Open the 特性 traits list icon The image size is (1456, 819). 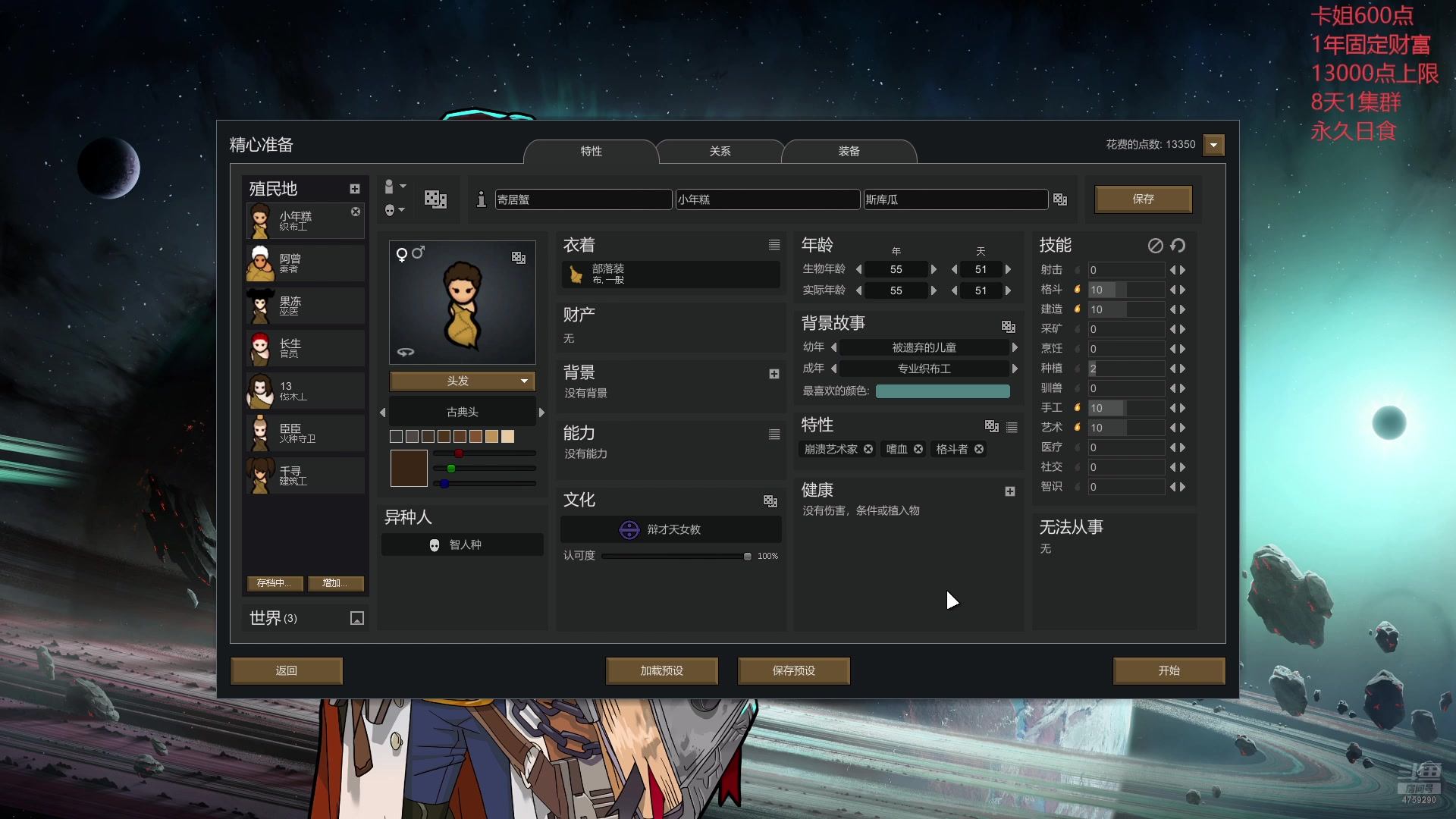[1012, 428]
